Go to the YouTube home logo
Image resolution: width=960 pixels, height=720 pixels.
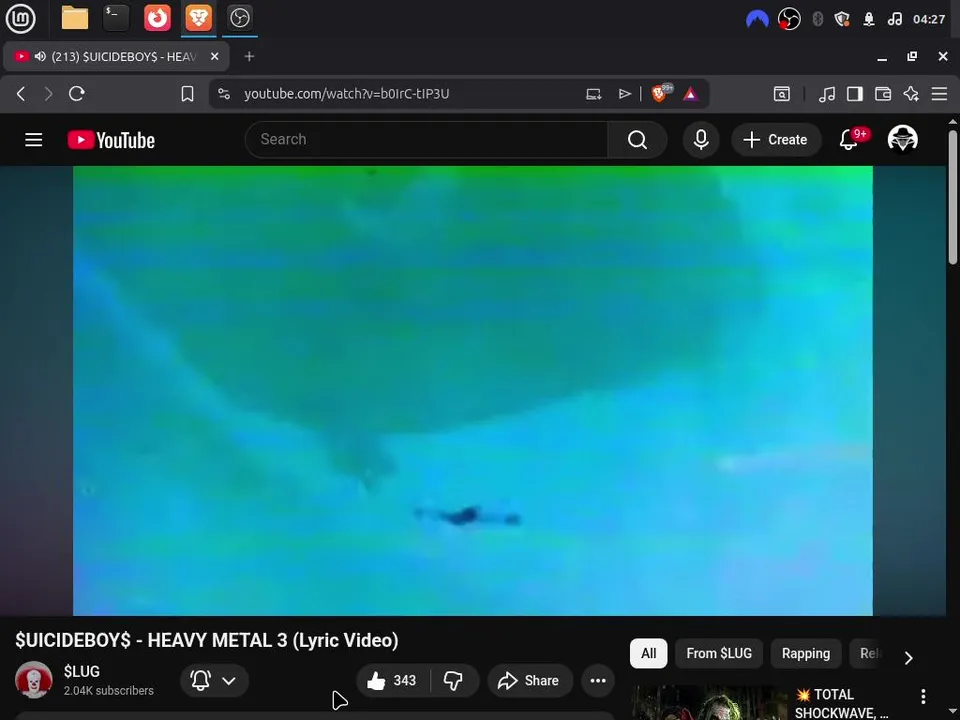[111, 140]
